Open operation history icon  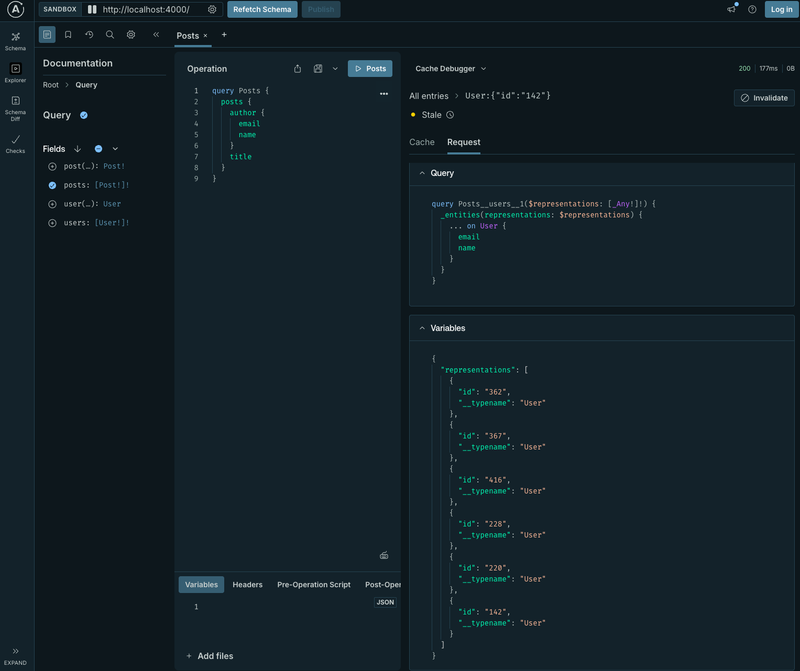coord(90,34)
